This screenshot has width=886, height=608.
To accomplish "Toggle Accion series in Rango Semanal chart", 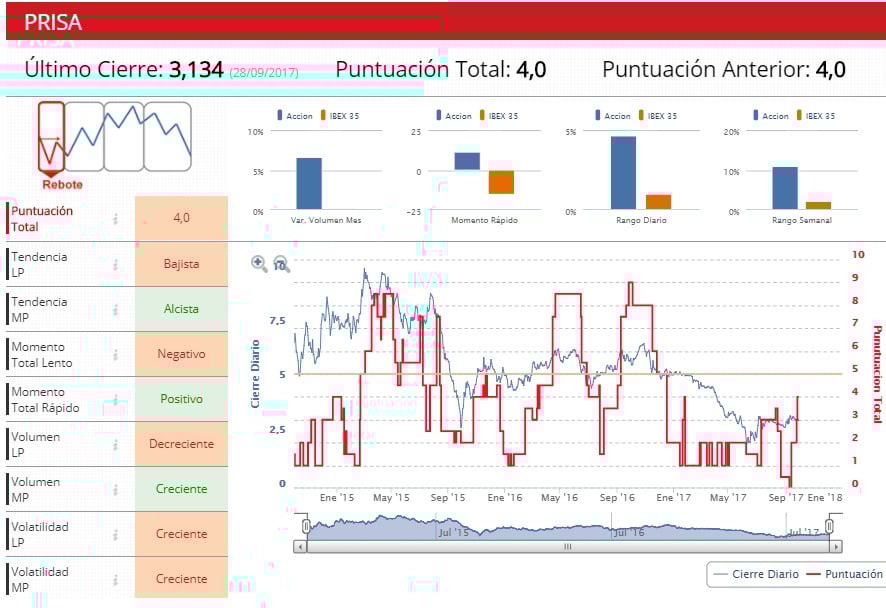I will pos(771,115).
